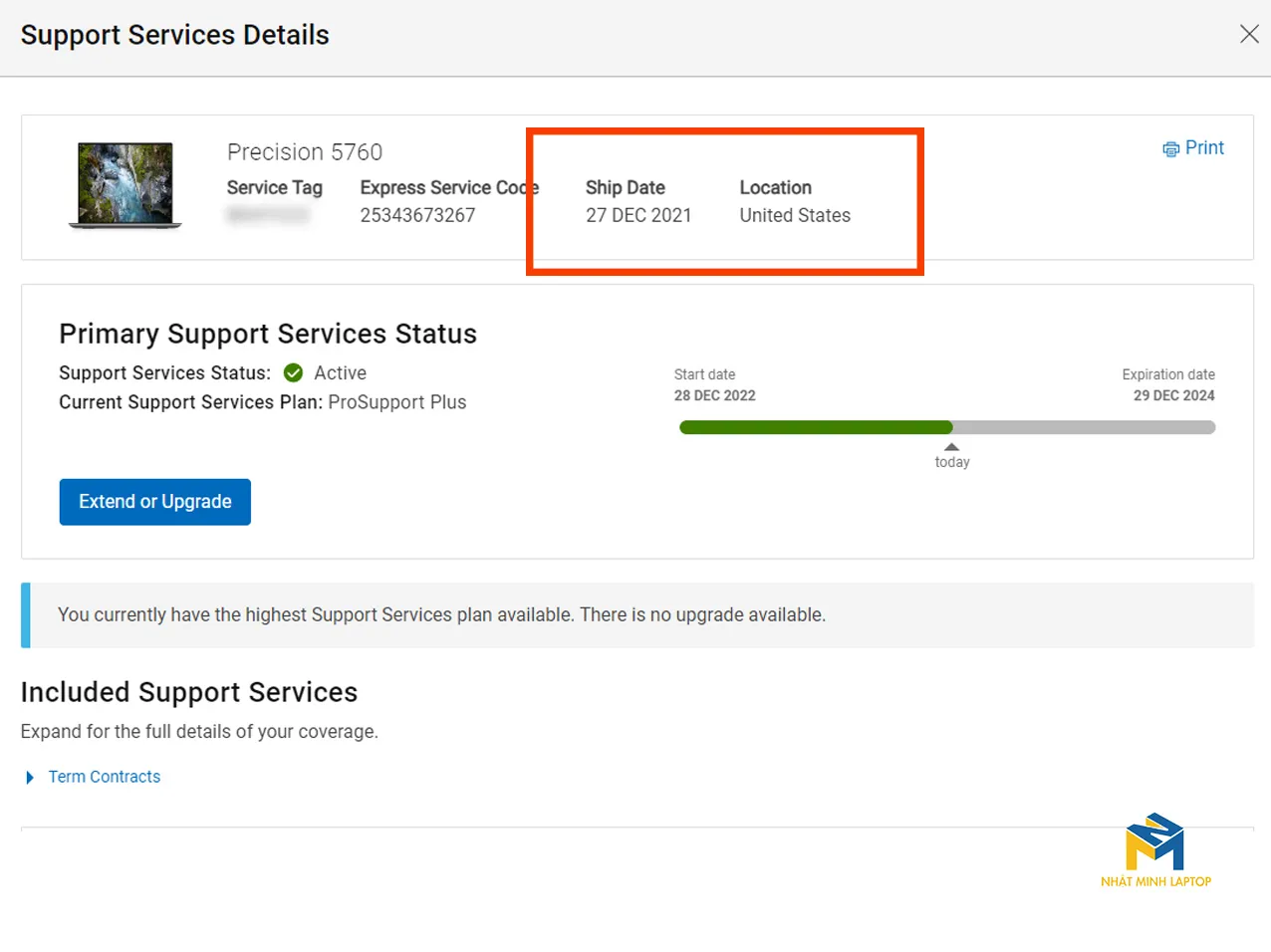Click the ProSupport Plus plan name
Image resolution: width=1271 pixels, height=952 pixels.
tap(396, 402)
